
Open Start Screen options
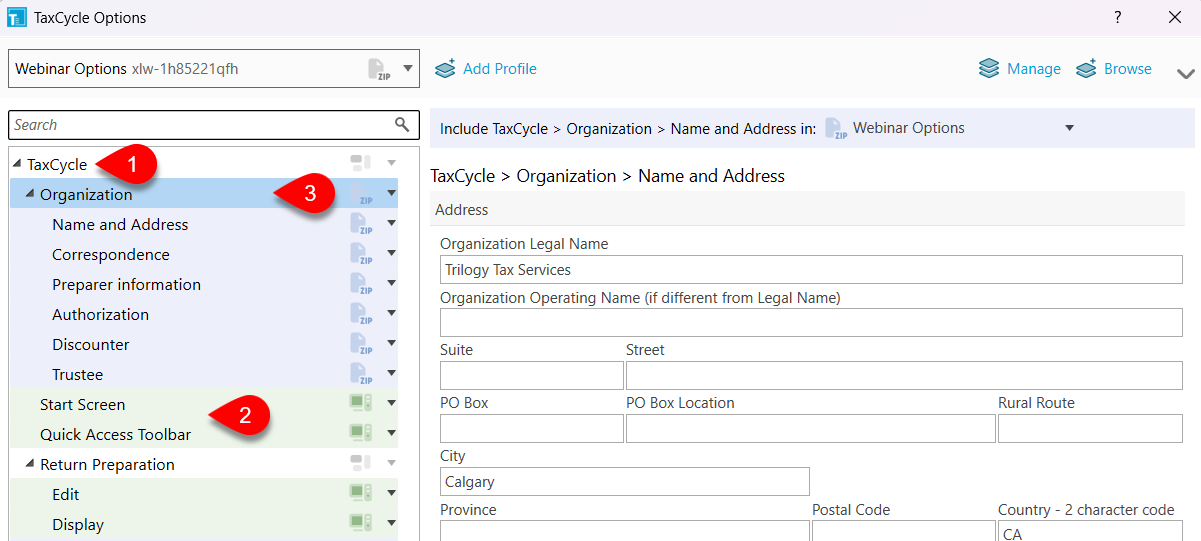click(83, 404)
